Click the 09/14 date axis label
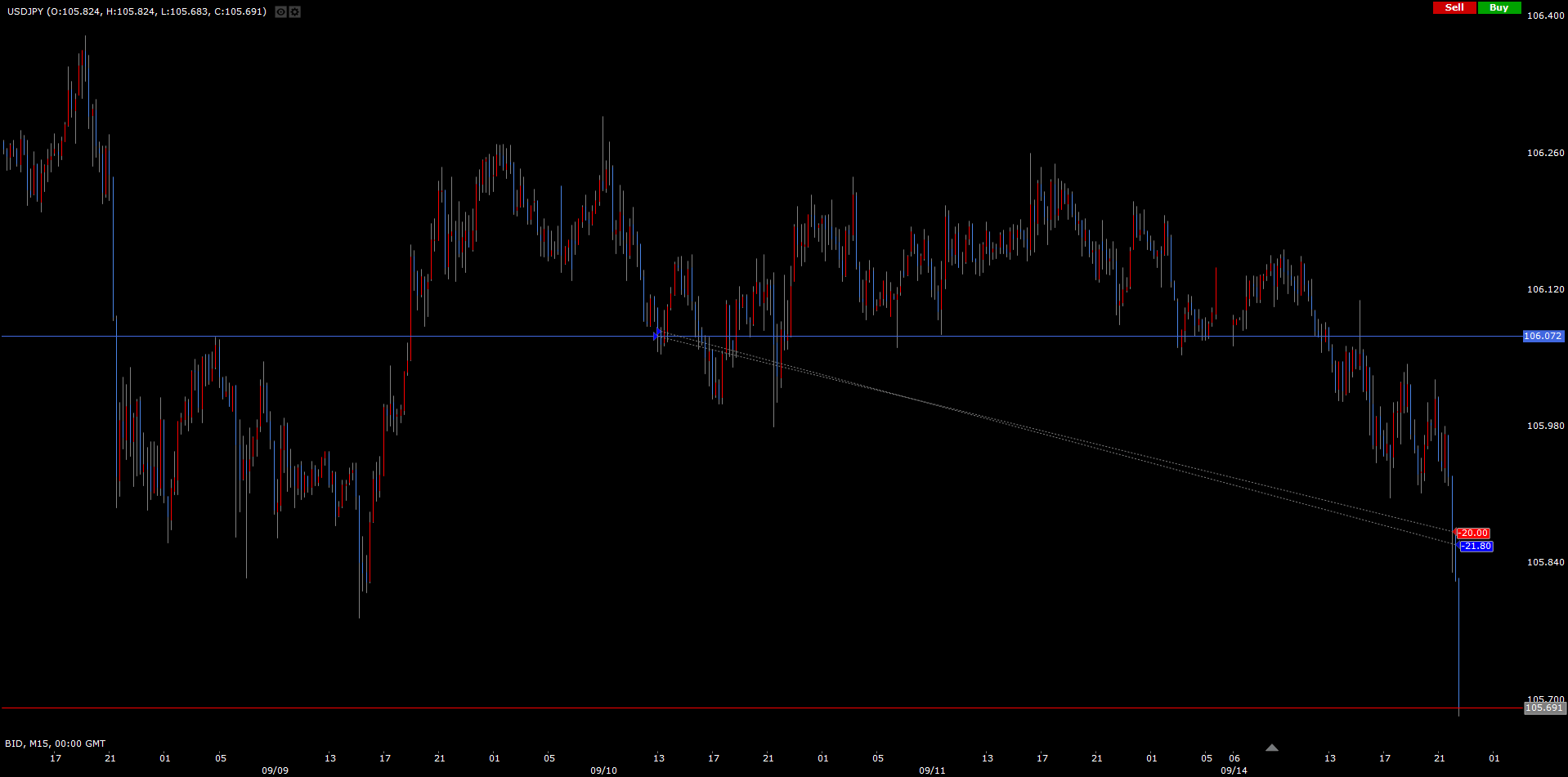Image resolution: width=1568 pixels, height=777 pixels. coord(1234,770)
